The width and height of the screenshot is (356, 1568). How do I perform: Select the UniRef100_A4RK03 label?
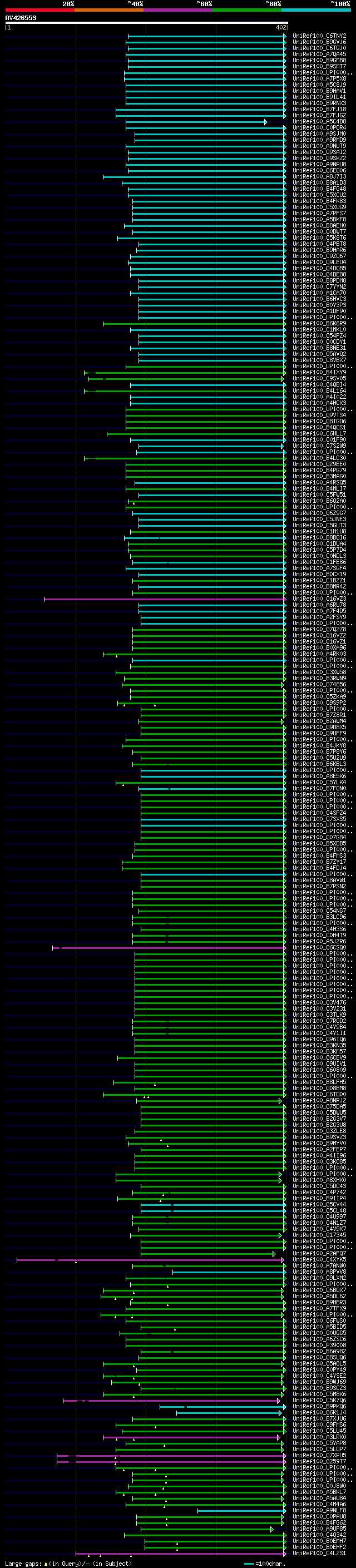pyautogui.click(x=319, y=654)
